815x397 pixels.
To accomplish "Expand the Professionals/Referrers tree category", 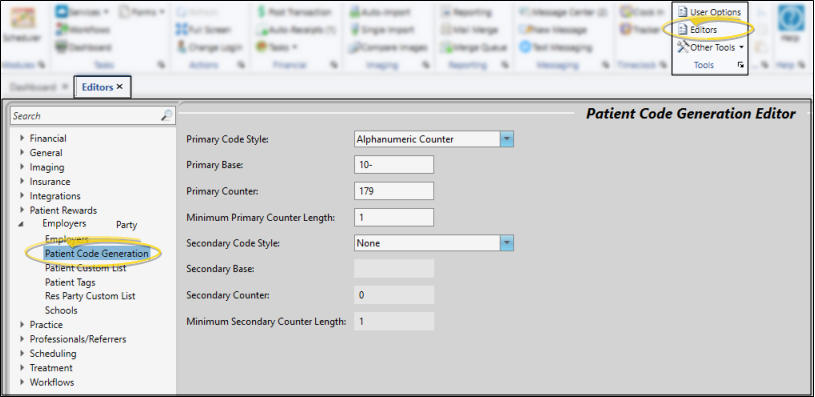I will click(22, 339).
